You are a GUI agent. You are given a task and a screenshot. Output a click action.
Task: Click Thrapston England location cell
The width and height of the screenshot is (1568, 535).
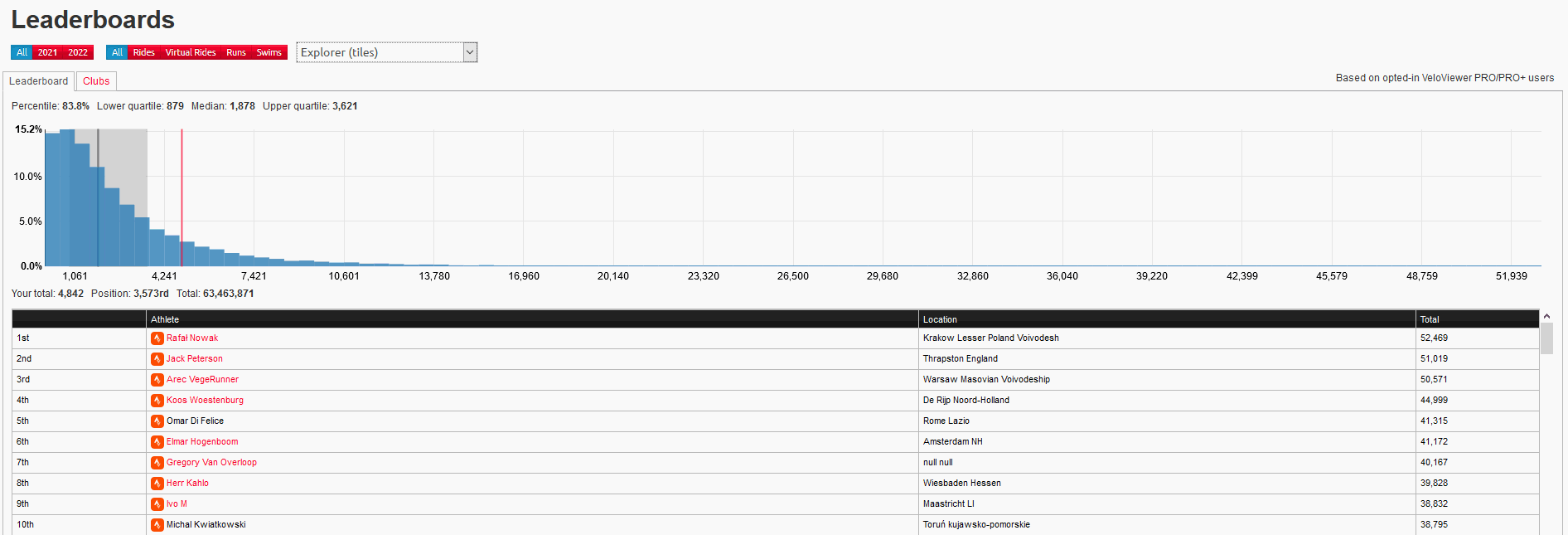[x=1167, y=359]
